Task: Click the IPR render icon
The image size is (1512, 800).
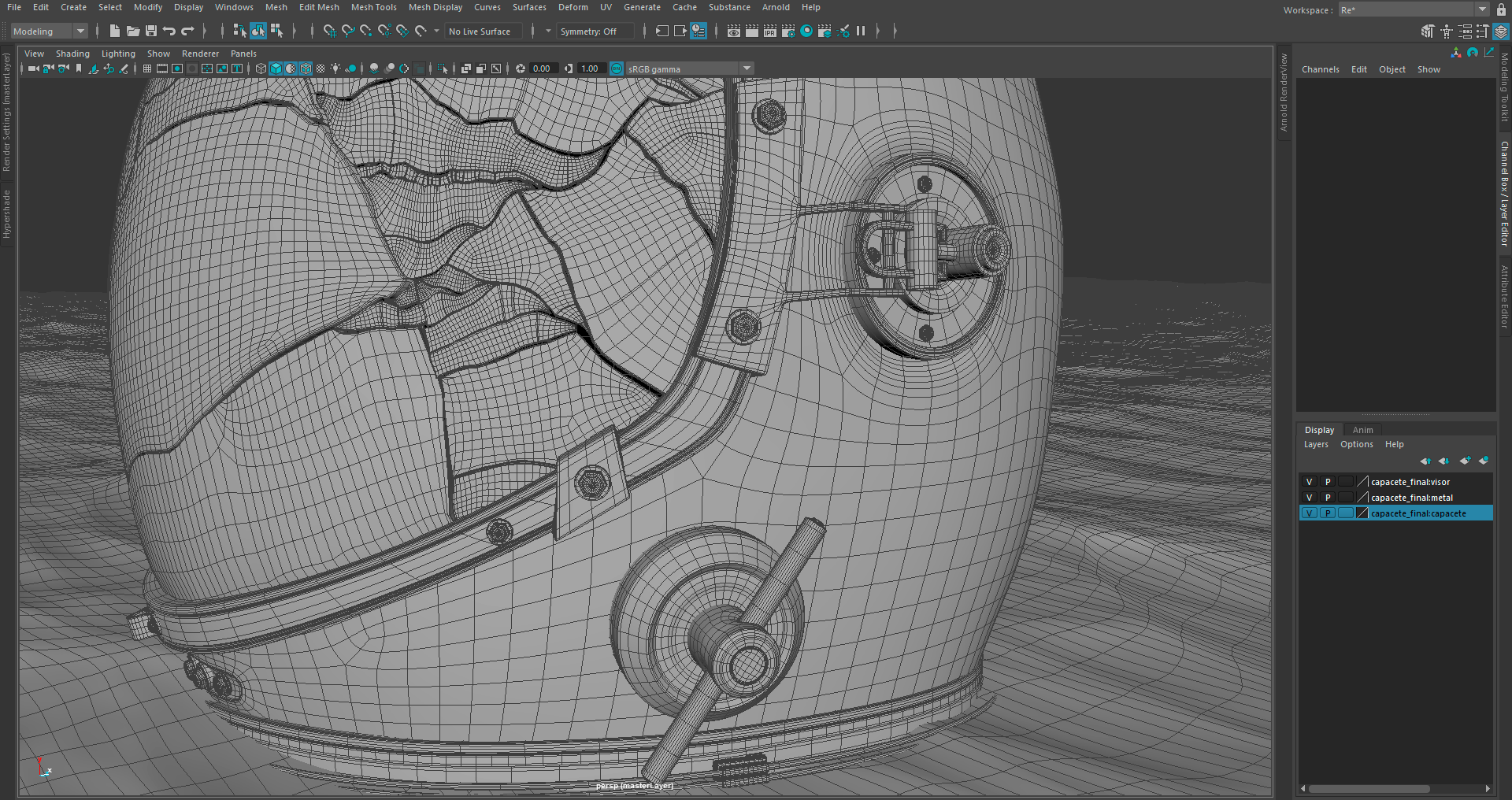Action: click(x=770, y=31)
